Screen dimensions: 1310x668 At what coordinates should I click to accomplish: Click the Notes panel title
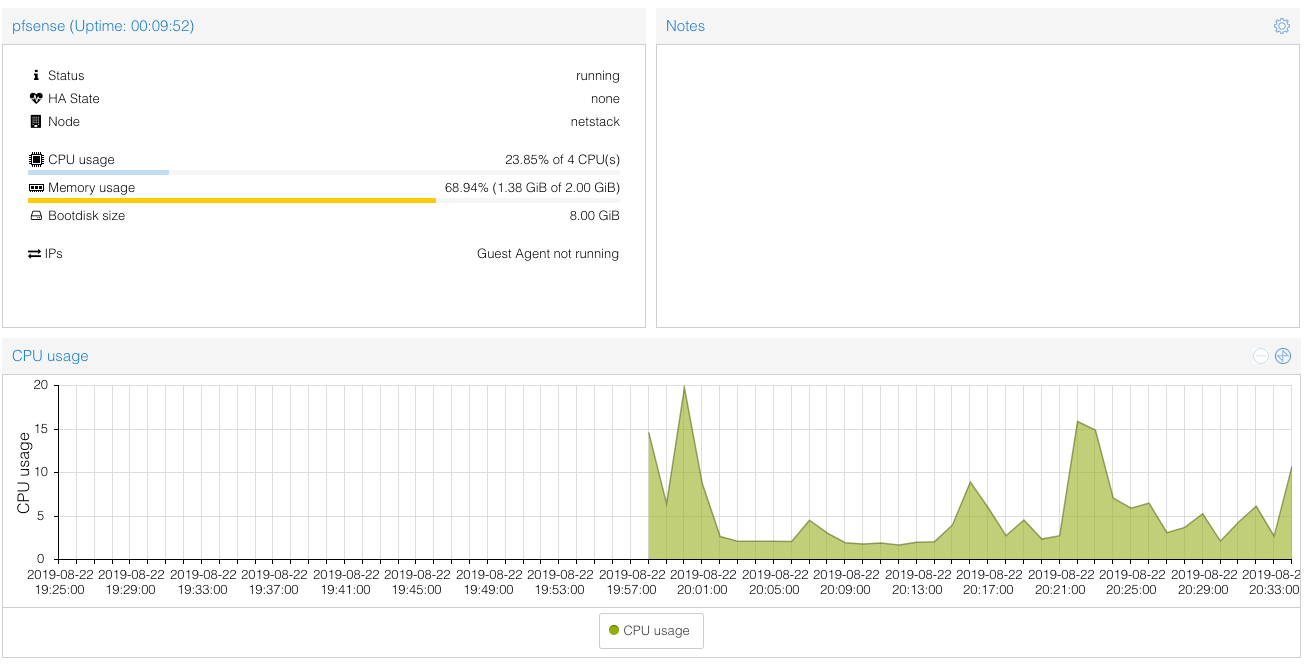point(685,26)
